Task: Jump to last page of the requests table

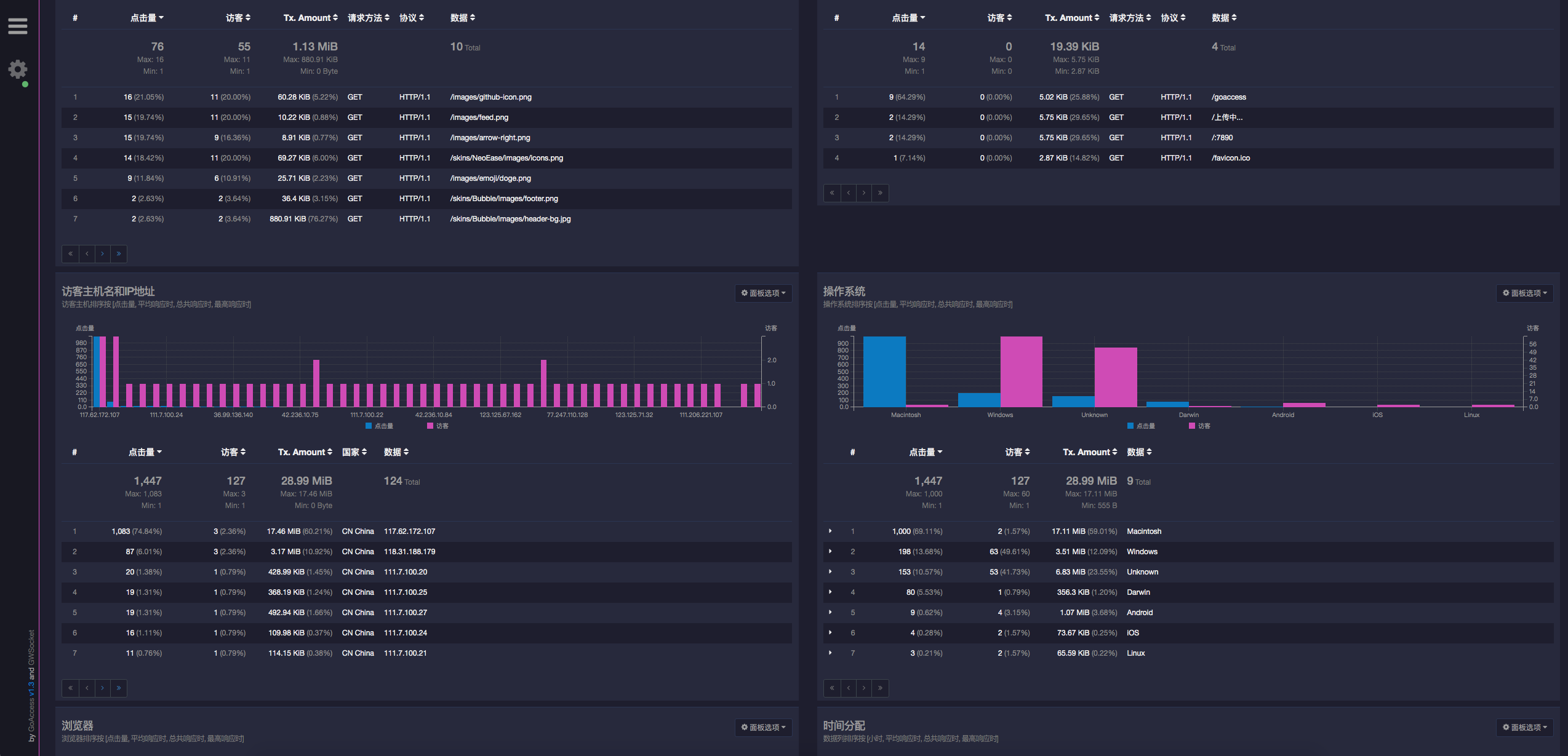Action: click(119, 253)
